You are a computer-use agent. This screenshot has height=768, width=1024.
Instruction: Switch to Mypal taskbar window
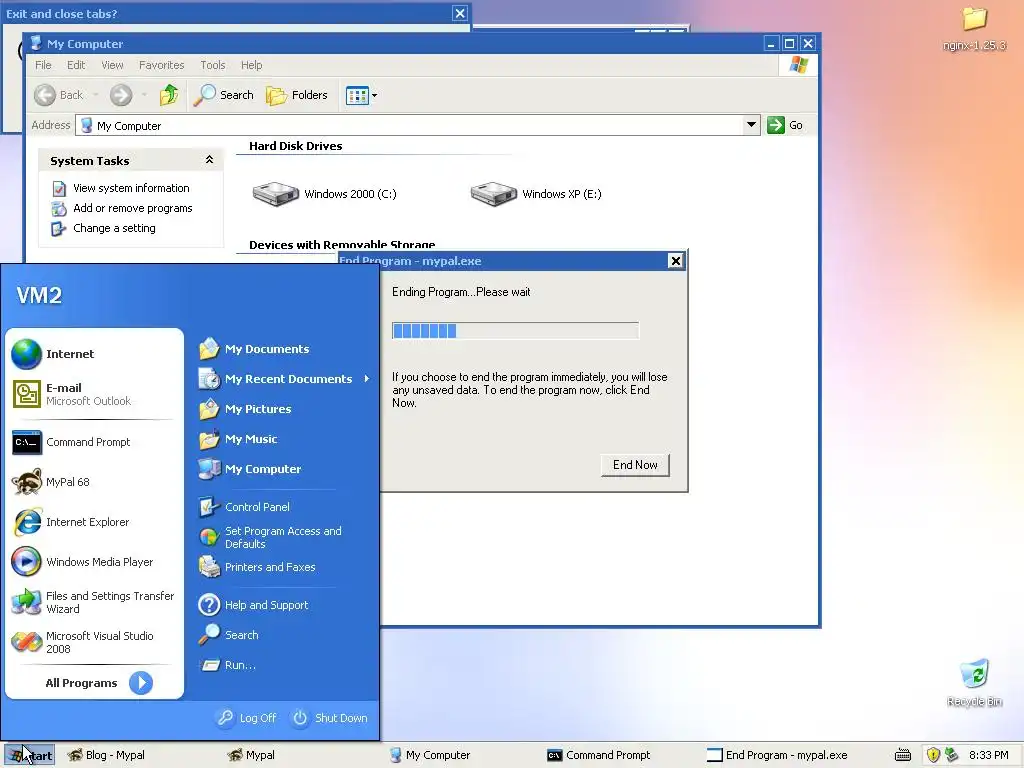tap(251, 755)
